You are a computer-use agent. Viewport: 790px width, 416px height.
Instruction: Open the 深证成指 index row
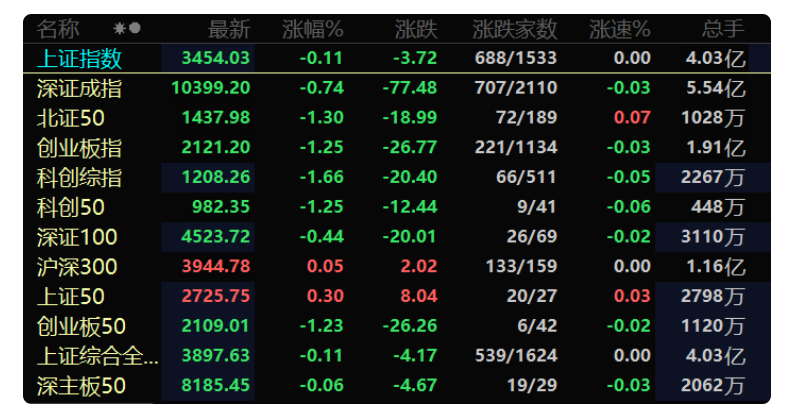[x=397, y=88]
